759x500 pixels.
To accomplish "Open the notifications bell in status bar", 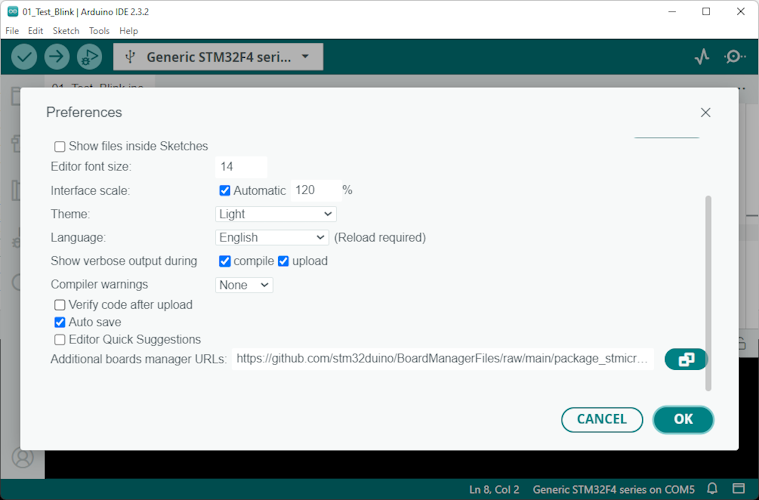I will click(712, 488).
